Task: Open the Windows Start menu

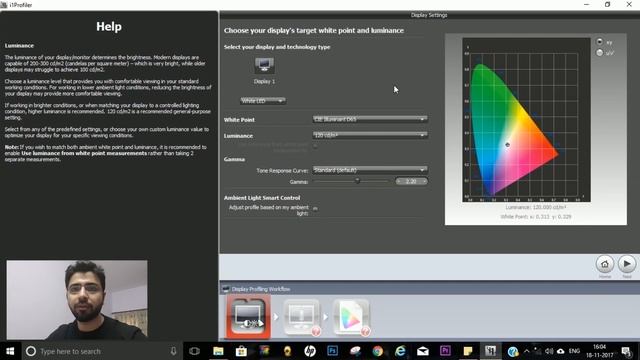Action: (x=10, y=351)
